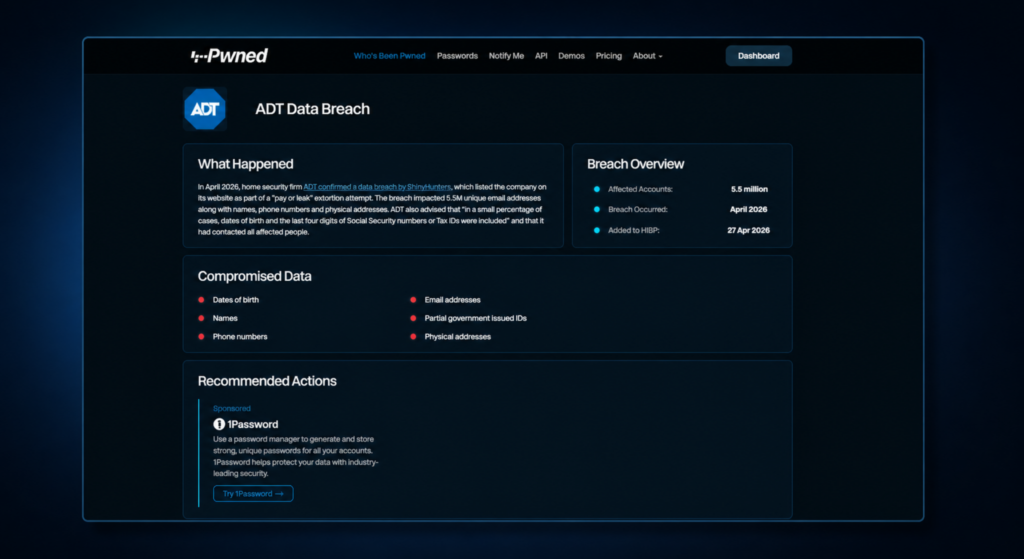Viewport: 1024px width, 559px height.
Task: Click the Compromised Data heading
Action: pyautogui.click(x=255, y=276)
